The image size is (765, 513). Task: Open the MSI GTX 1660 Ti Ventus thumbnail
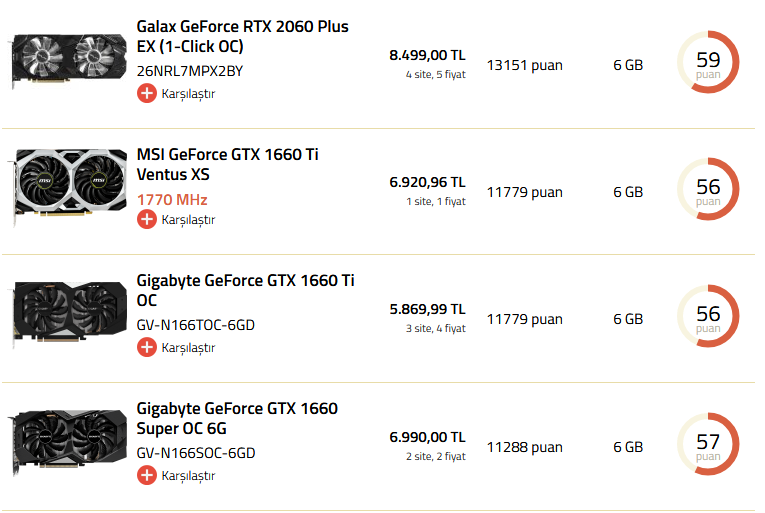68,187
